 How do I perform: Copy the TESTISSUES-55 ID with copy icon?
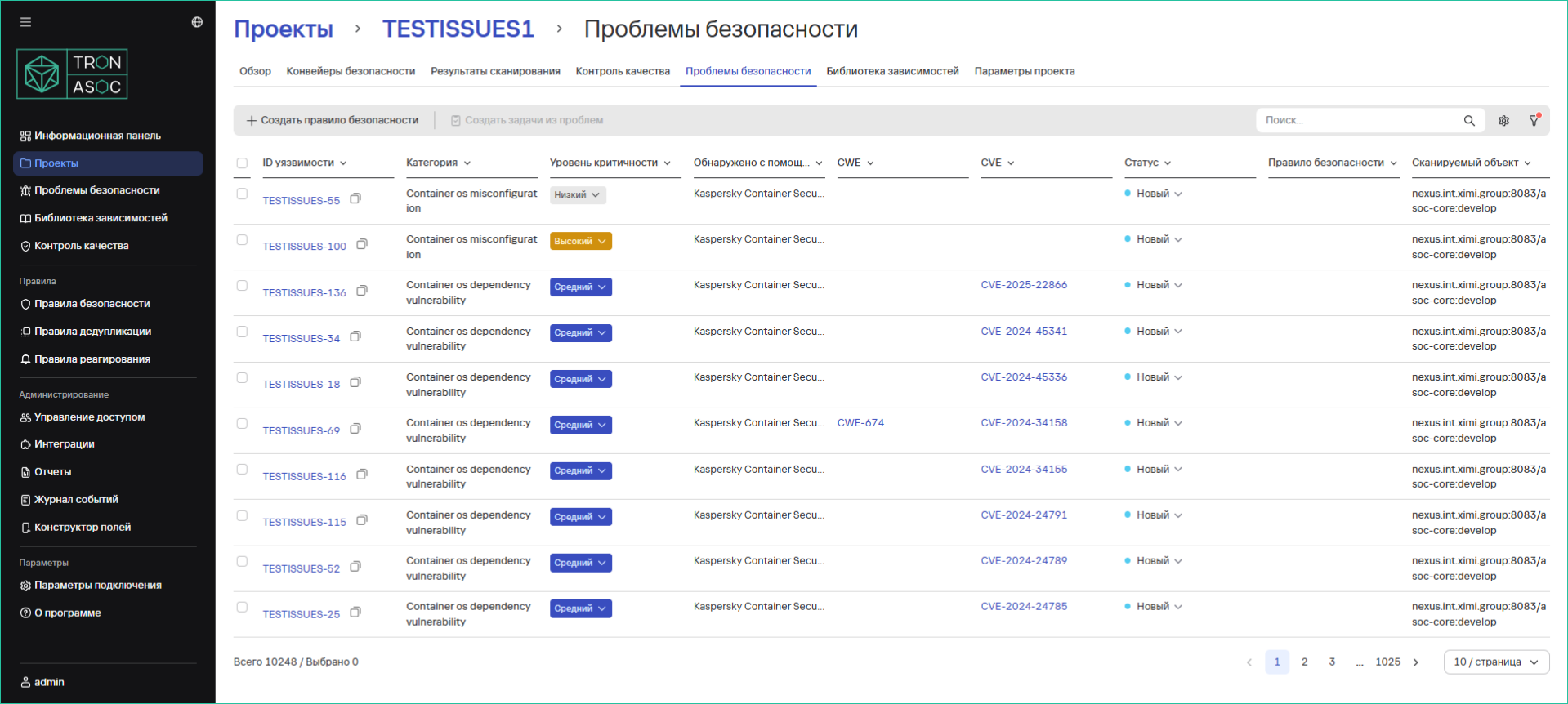(355, 198)
